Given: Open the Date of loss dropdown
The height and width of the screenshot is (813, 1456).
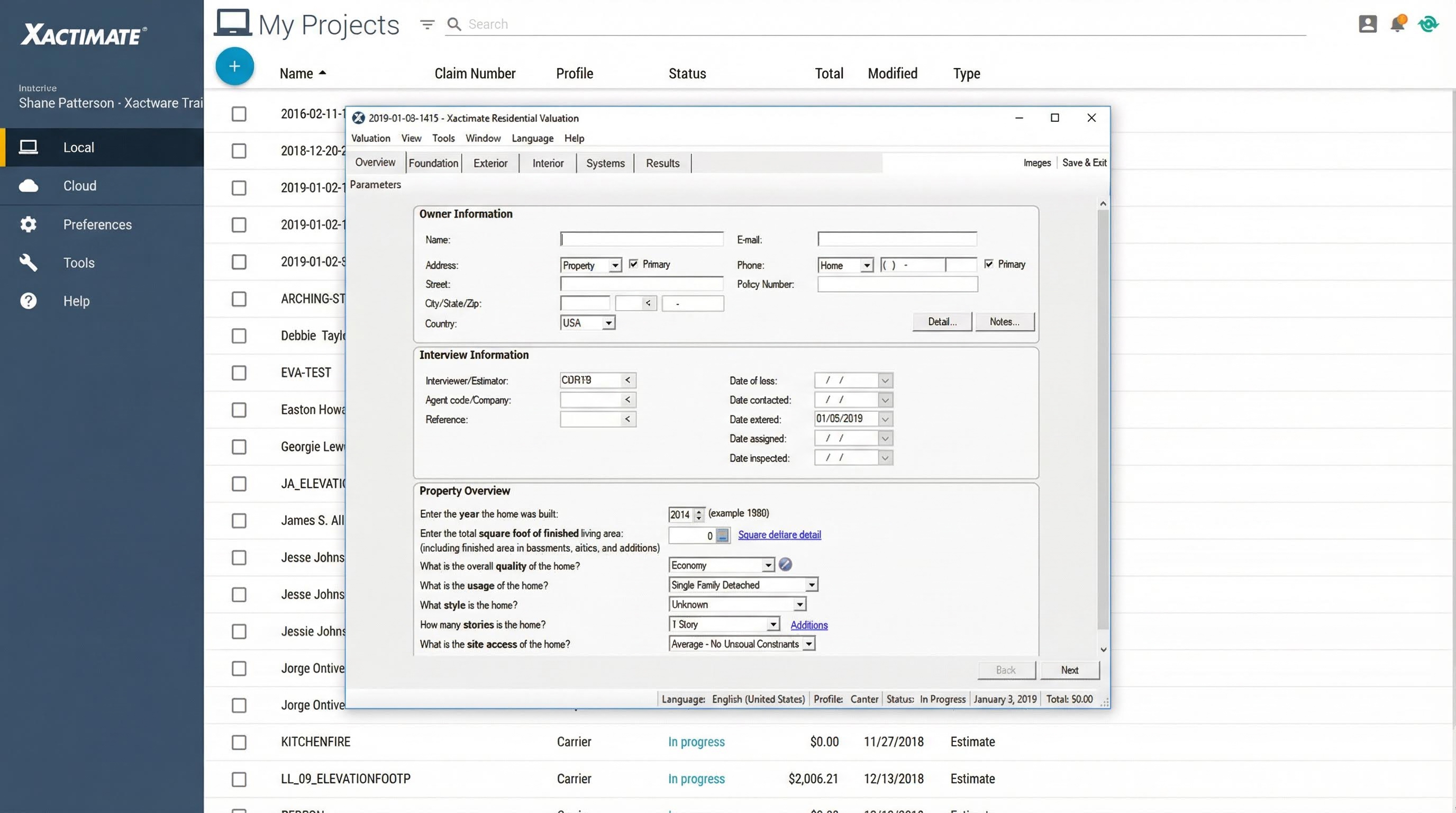Looking at the screenshot, I should (885, 381).
